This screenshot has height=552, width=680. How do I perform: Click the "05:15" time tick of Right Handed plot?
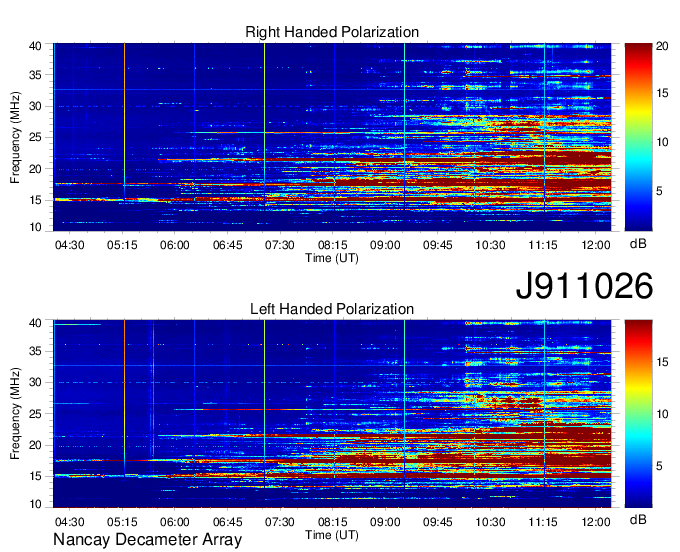click(122, 245)
